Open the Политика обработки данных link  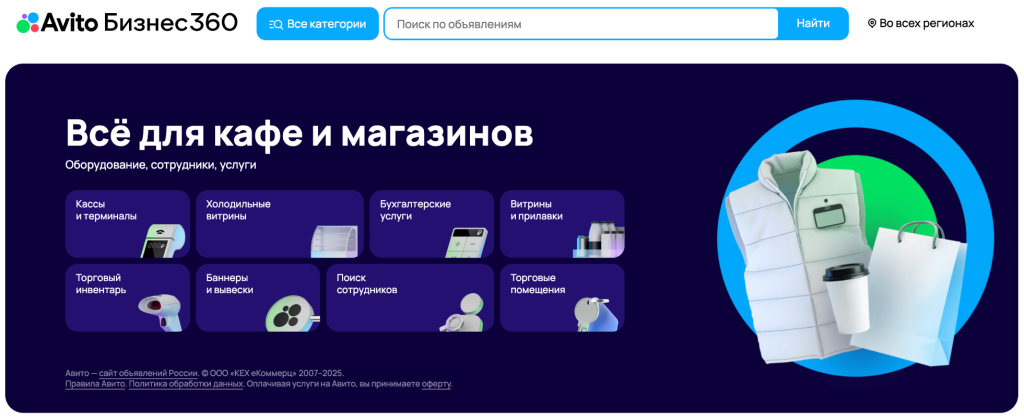186,384
